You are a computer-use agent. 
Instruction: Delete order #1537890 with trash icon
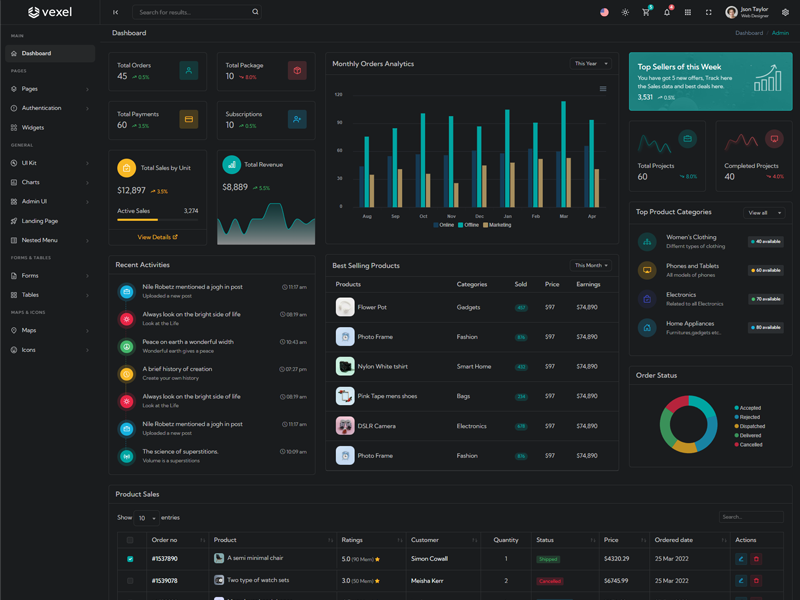[756, 559]
